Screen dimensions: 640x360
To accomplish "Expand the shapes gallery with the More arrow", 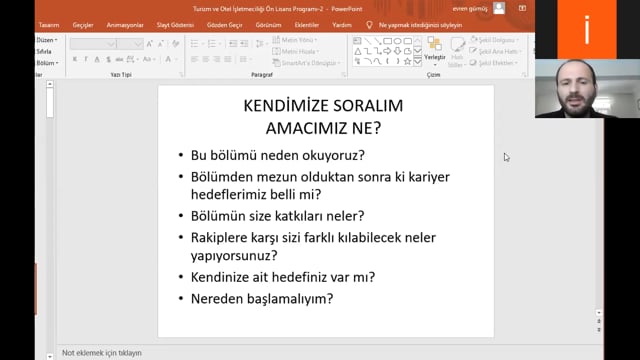I will click(x=418, y=62).
